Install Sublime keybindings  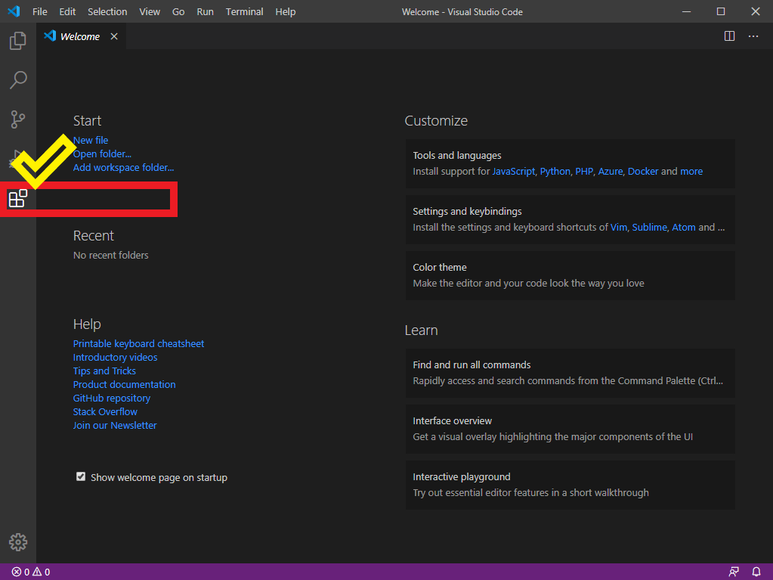(649, 227)
